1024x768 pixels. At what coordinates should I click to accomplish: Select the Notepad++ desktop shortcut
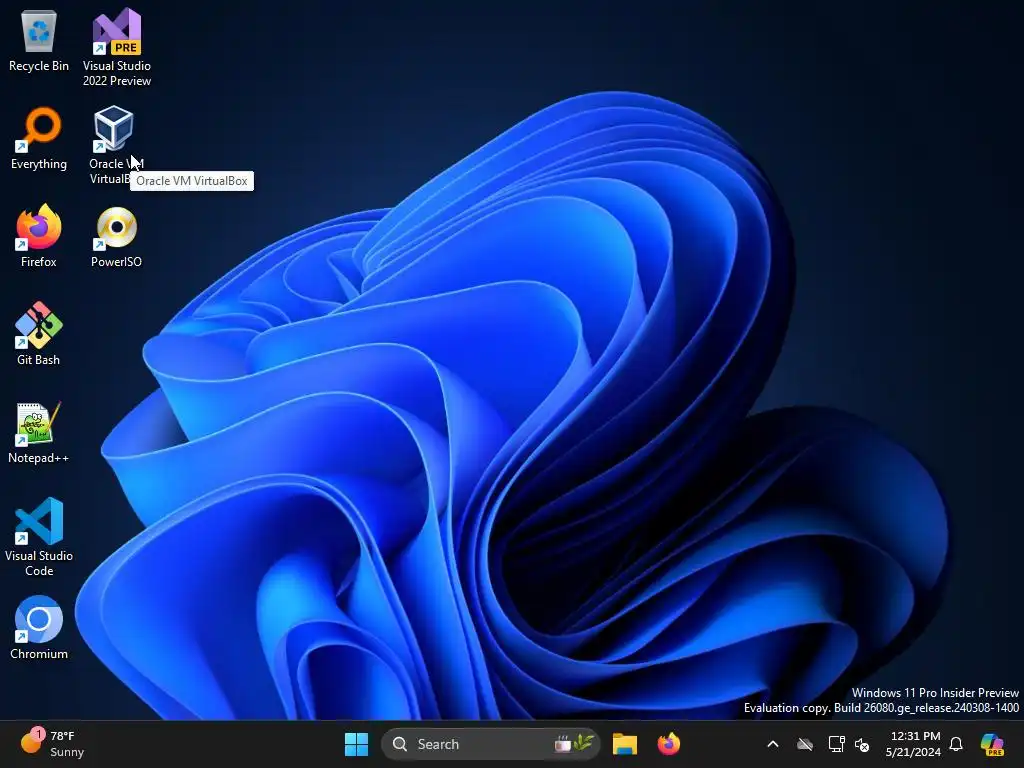point(39,432)
